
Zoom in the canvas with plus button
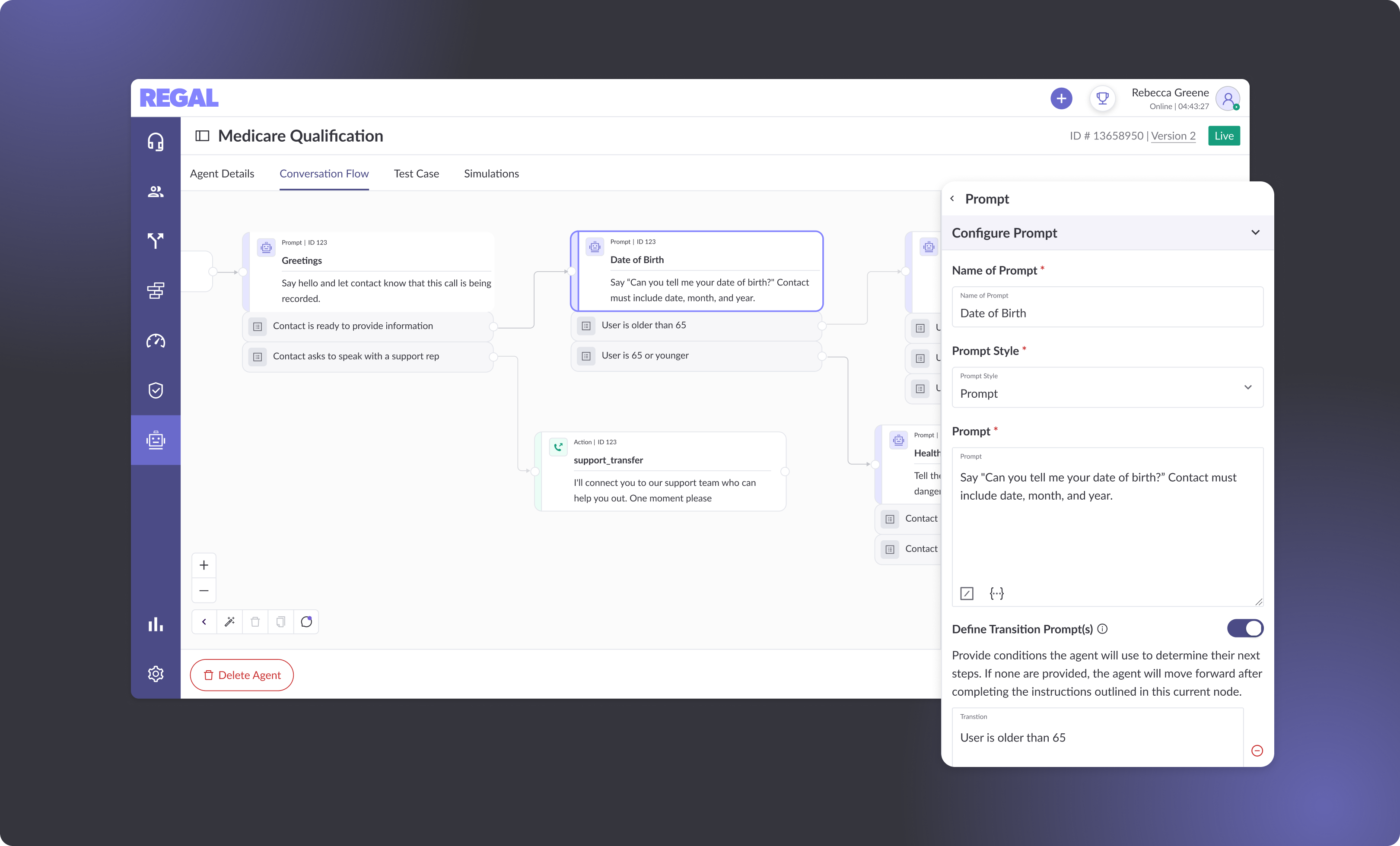204,566
